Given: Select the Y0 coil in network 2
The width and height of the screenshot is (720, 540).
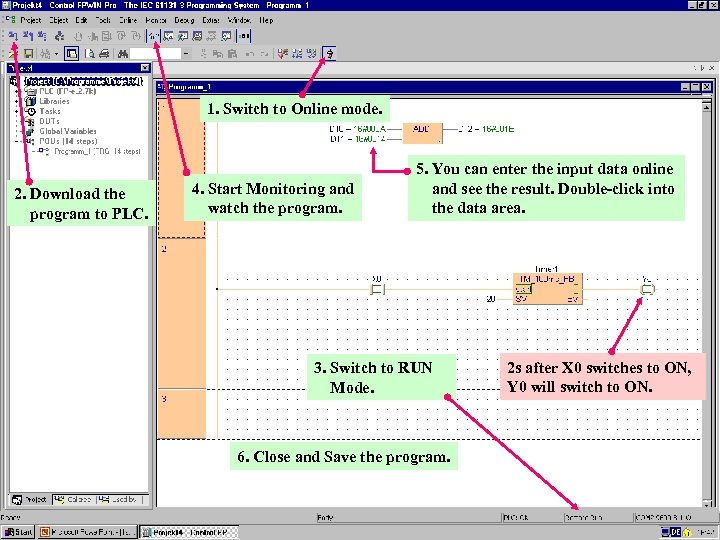Looking at the screenshot, I should (647, 289).
